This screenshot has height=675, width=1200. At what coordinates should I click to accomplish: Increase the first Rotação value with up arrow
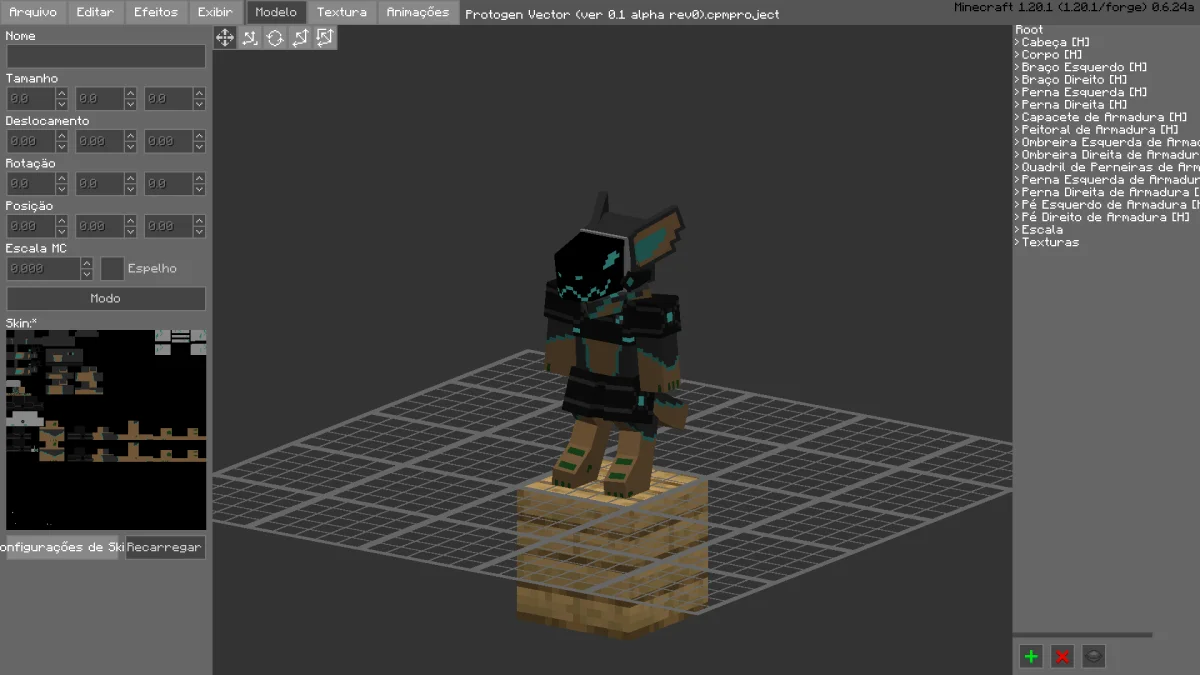coord(61,179)
